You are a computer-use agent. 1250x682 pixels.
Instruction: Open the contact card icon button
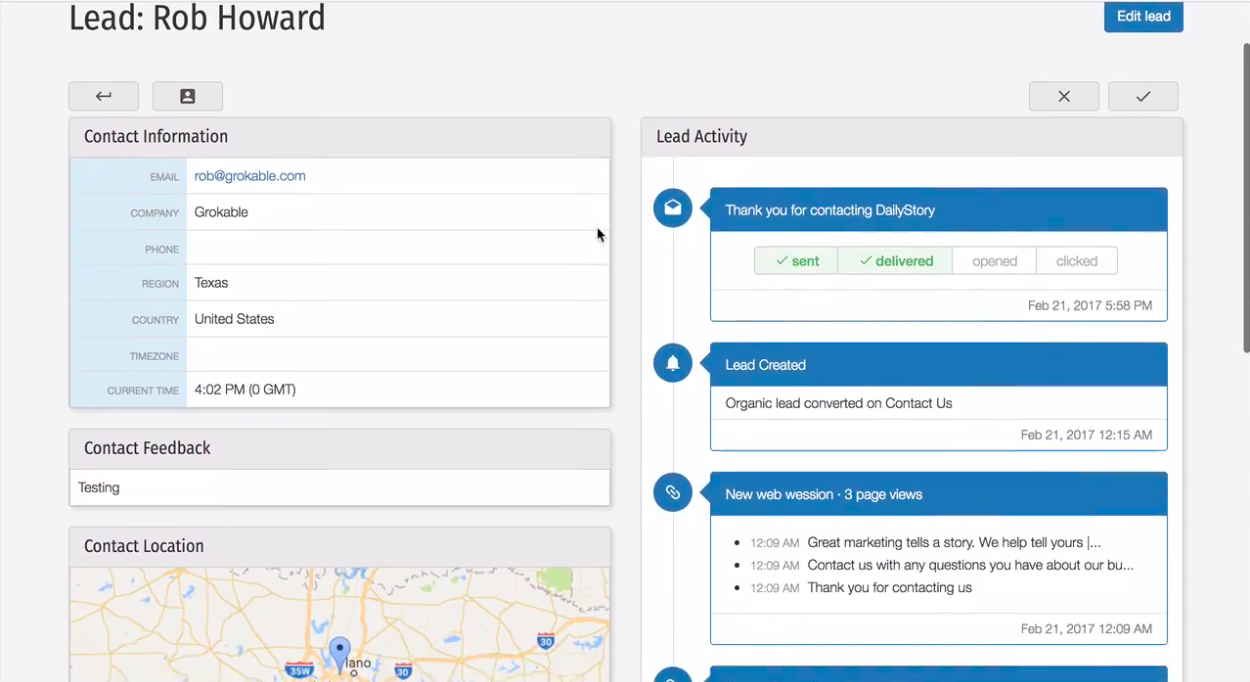click(188, 96)
